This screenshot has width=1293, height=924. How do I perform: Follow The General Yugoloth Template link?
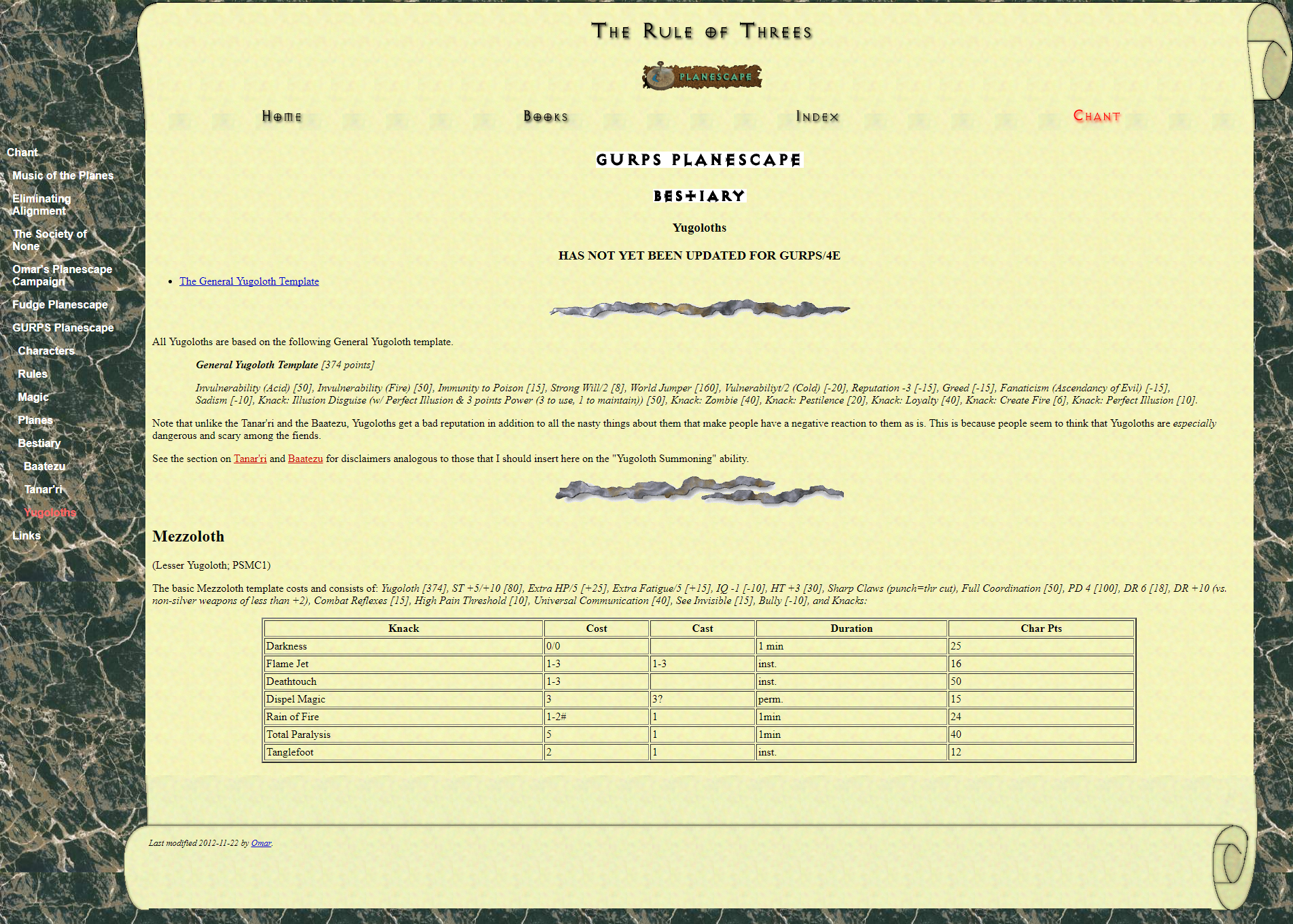[249, 281]
